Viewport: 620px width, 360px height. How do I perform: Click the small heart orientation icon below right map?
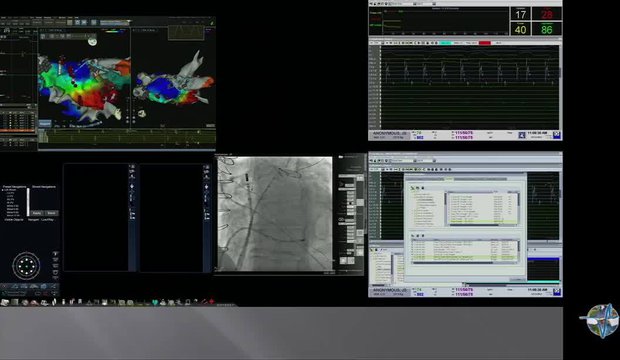pyautogui.click(x=142, y=114)
